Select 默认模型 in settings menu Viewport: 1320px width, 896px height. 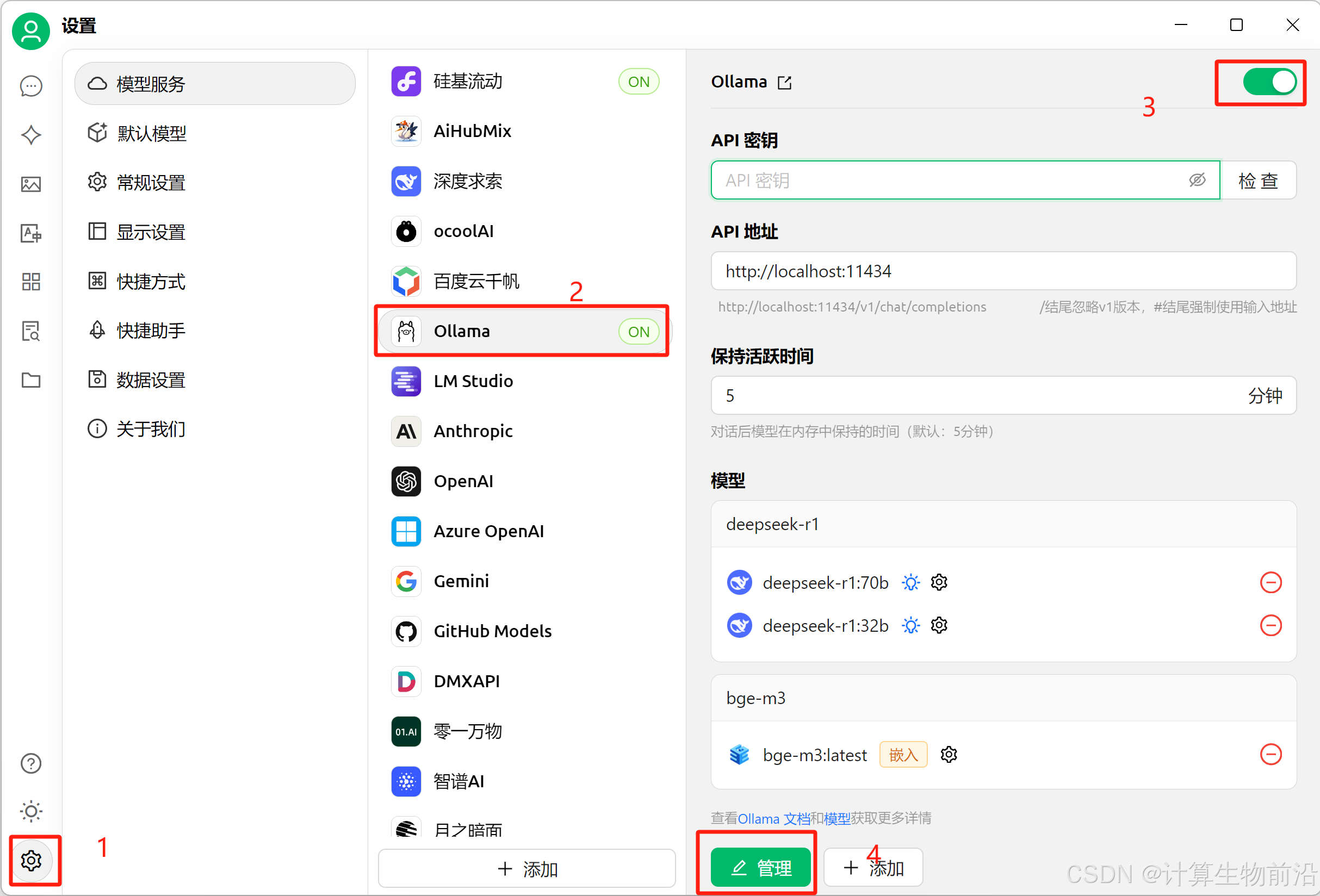pyautogui.click(x=151, y=133)
